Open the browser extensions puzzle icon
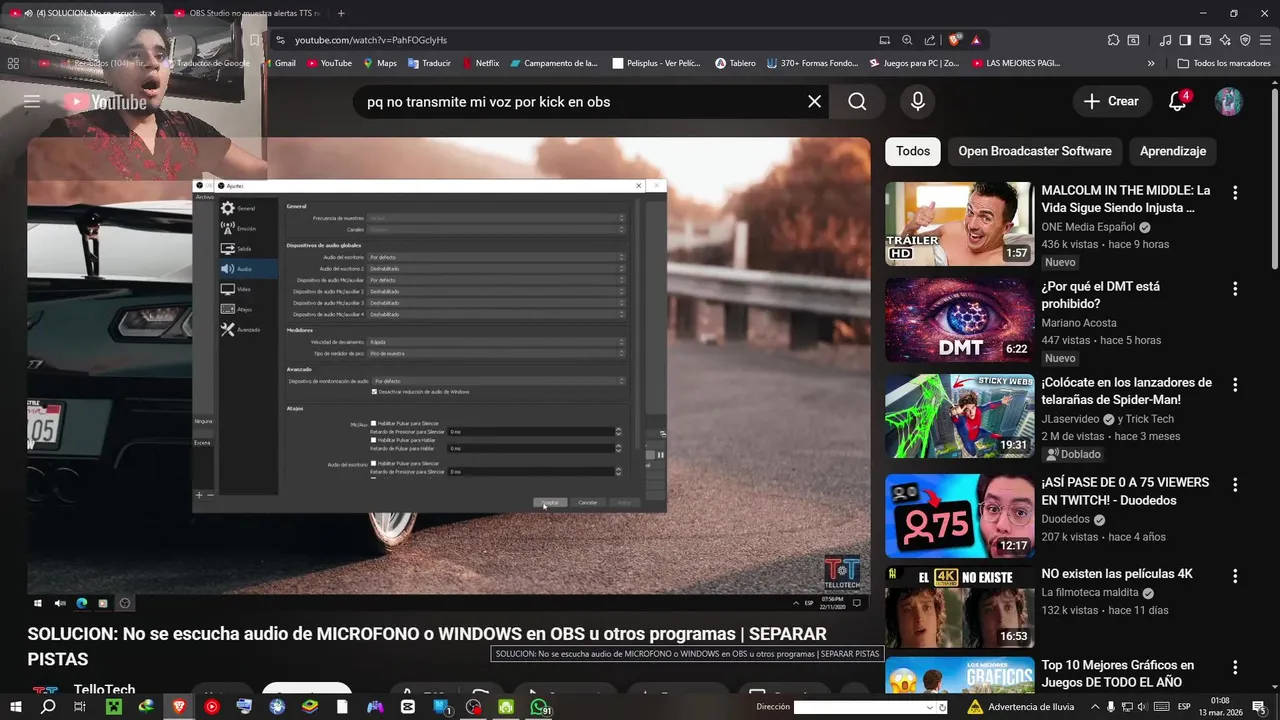This screenshot has width=1280, height=720. click(1113, 40)
